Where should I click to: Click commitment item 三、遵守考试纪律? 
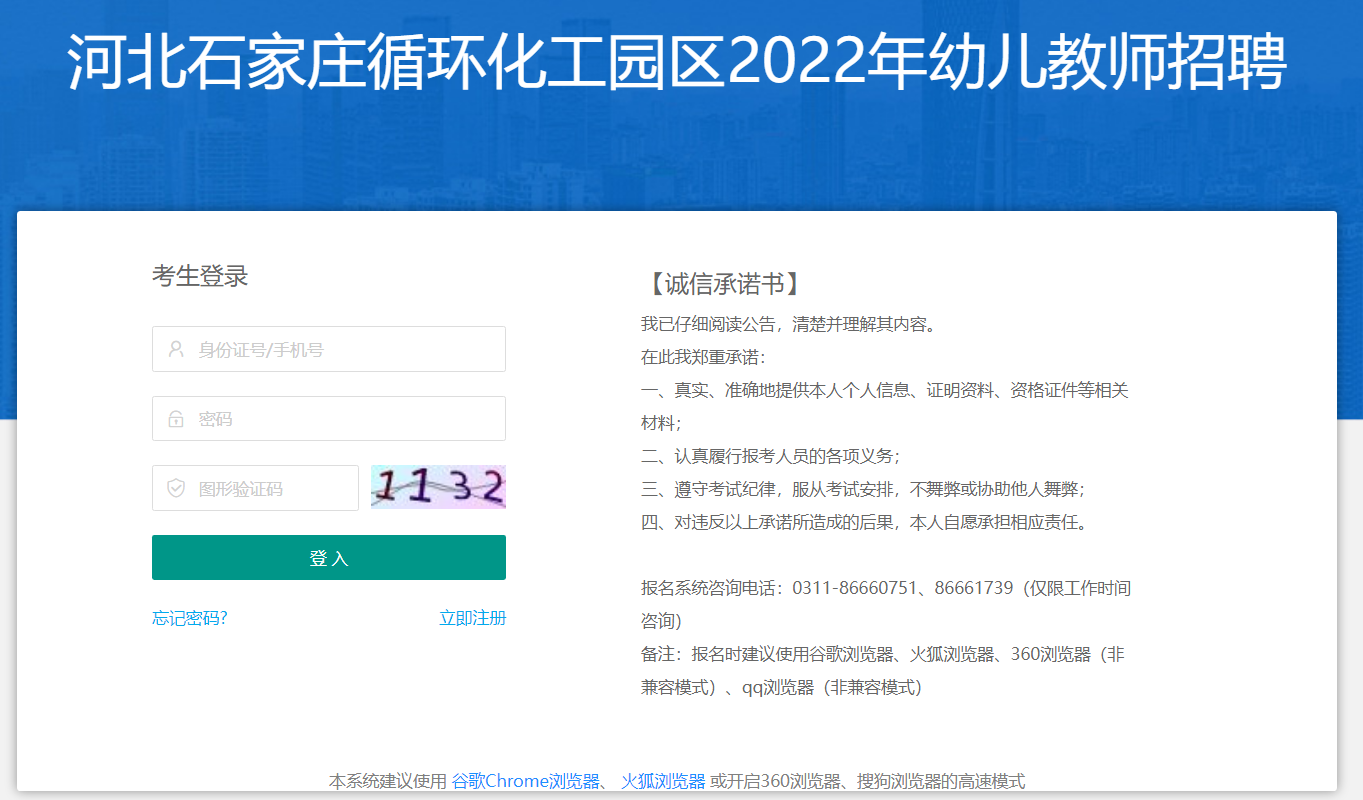863,489
